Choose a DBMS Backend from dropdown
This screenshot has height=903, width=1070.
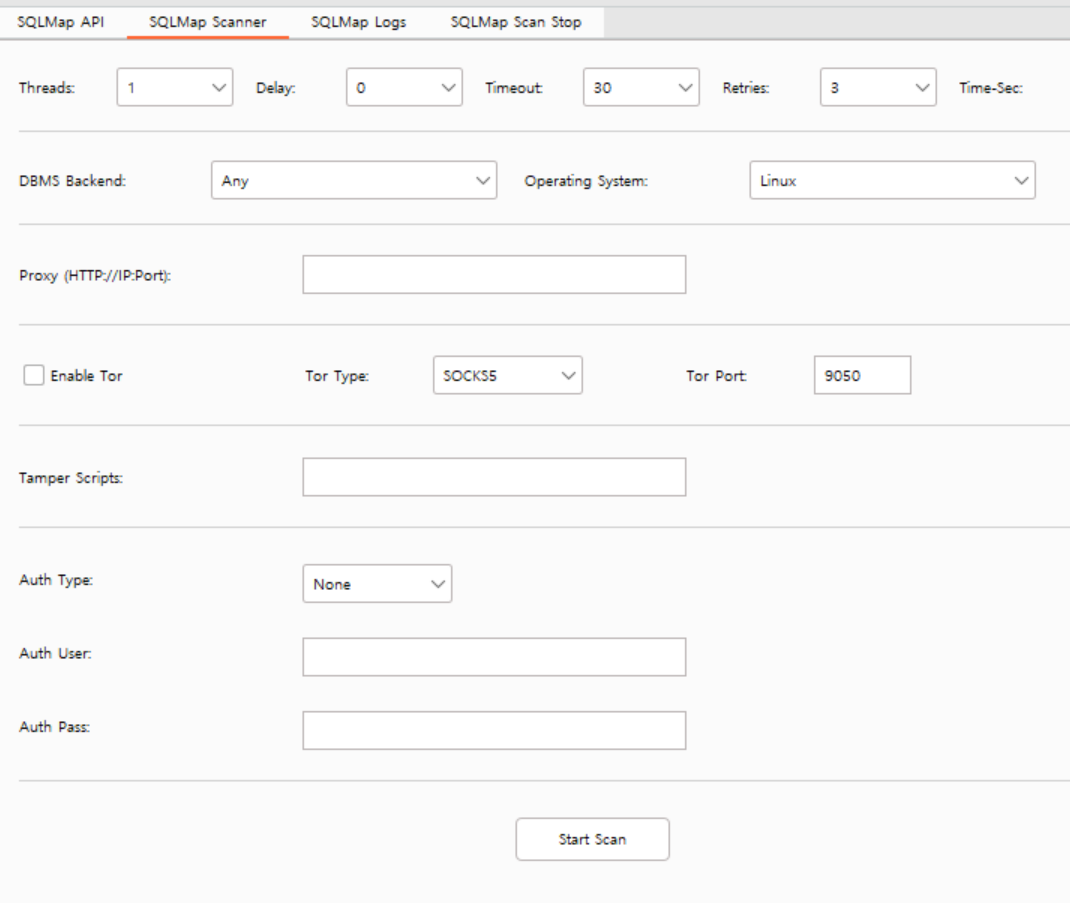click(x=353, y=180)
